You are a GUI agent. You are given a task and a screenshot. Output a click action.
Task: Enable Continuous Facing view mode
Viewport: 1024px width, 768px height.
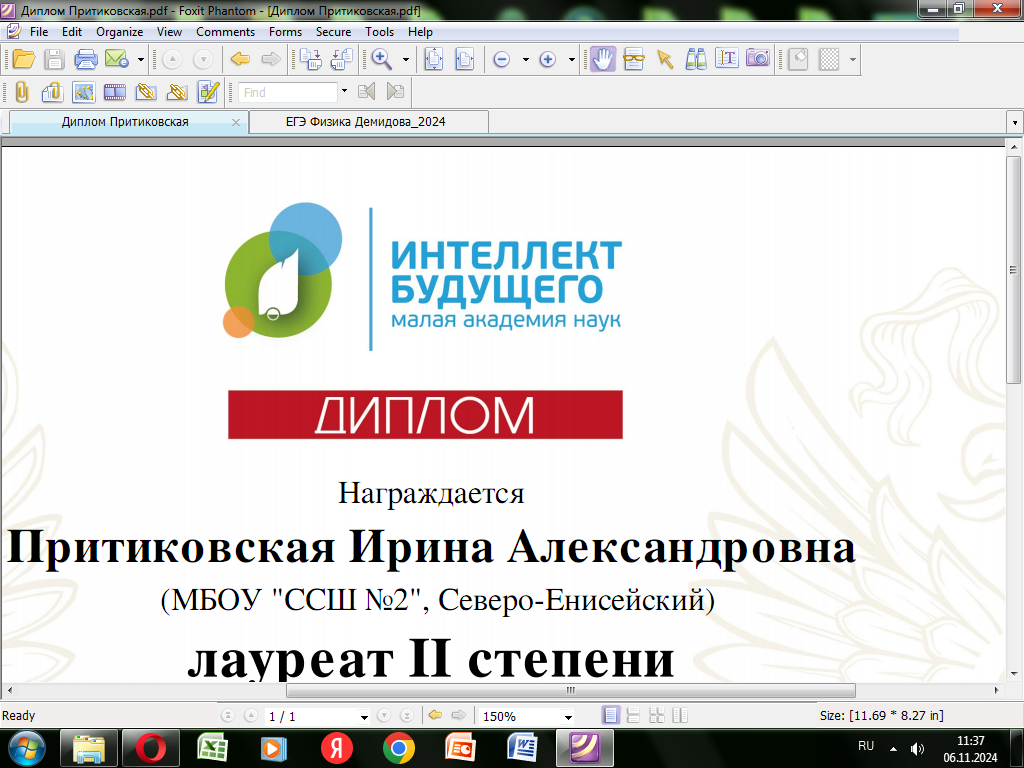click(x=656, y=716)
